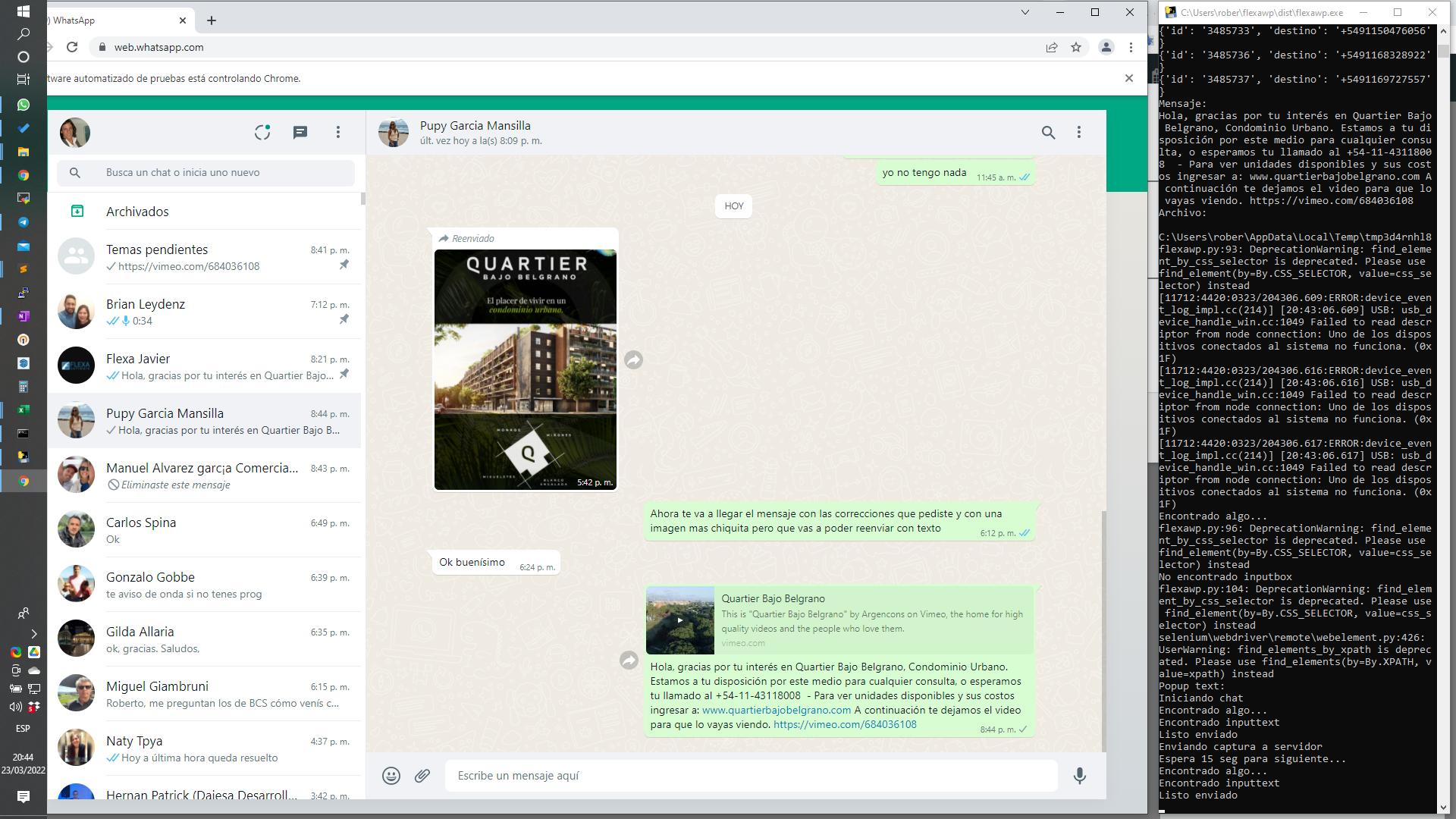This screenshot has height=819, width=1456.
Task: Click 'HOY' date divider chip
Action: click(733, 206)
